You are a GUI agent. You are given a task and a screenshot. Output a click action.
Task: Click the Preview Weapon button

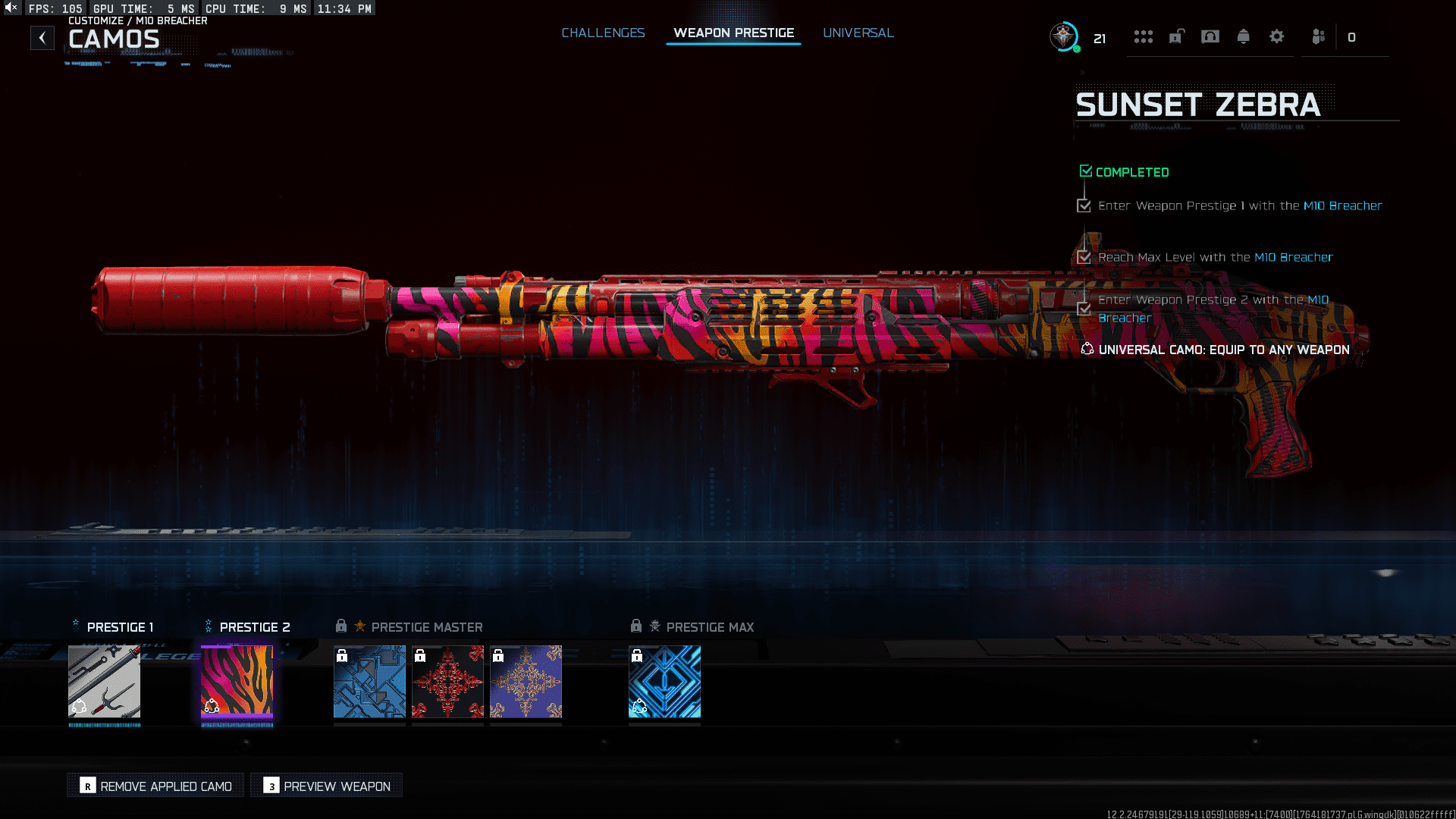pyautogui.click(x=327, y=786)
